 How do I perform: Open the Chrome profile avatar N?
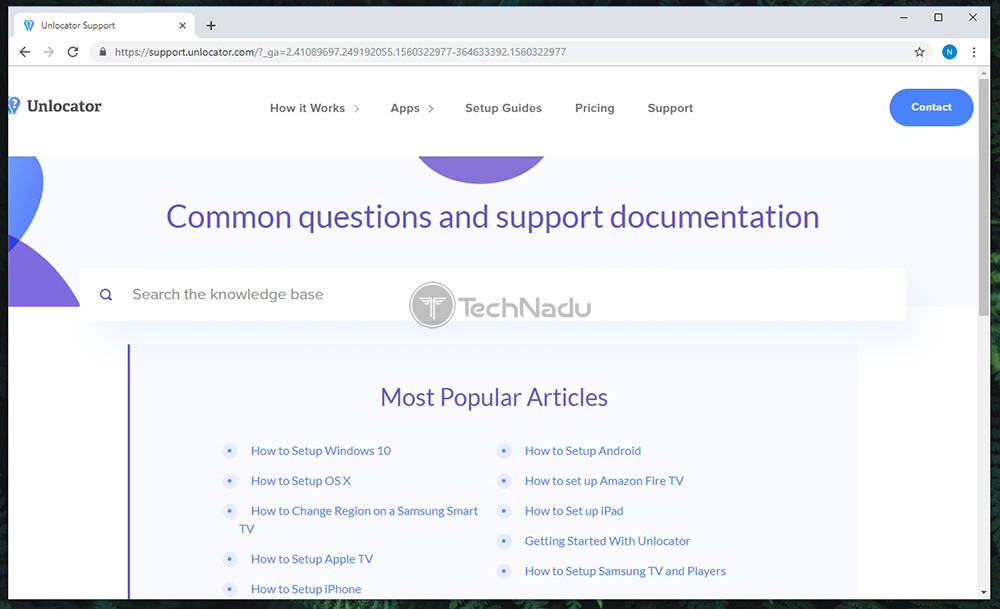tap(949, 52)
